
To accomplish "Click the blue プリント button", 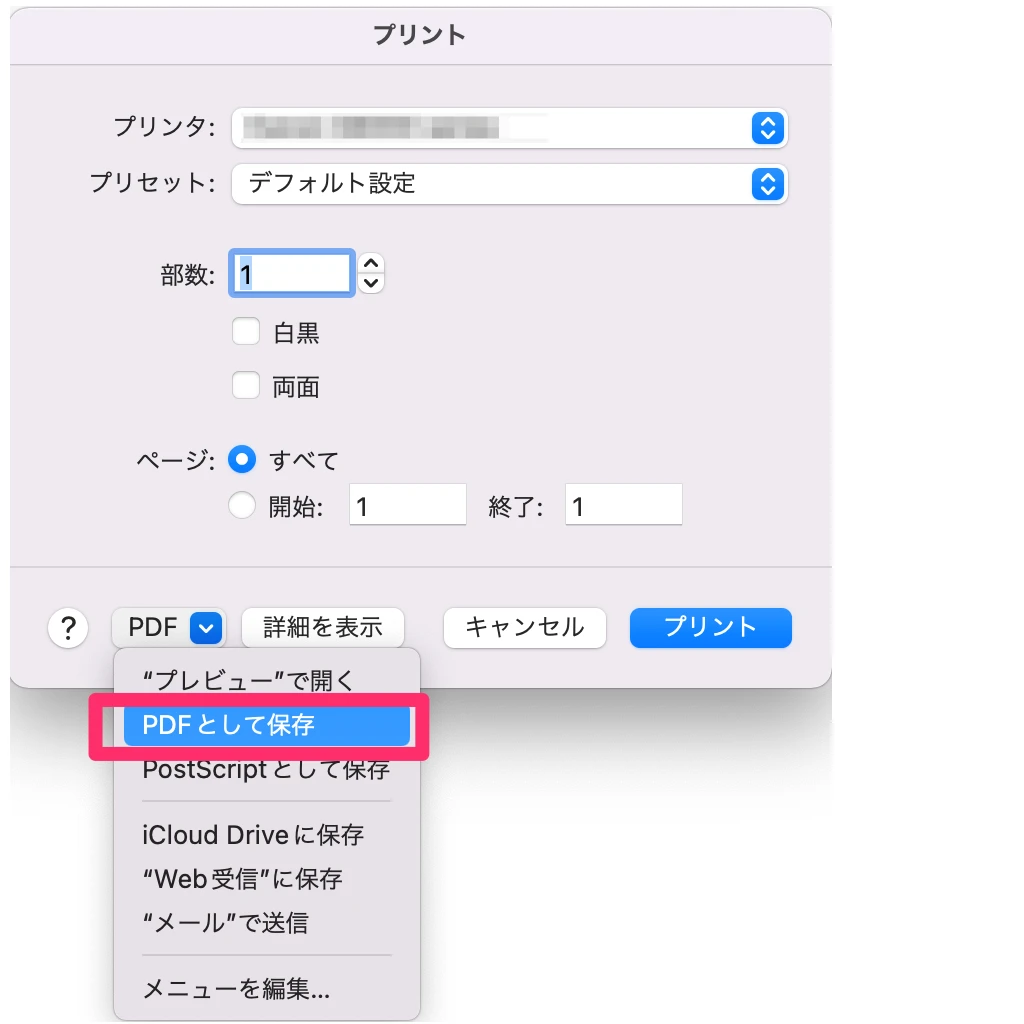I will click(711, 628).
